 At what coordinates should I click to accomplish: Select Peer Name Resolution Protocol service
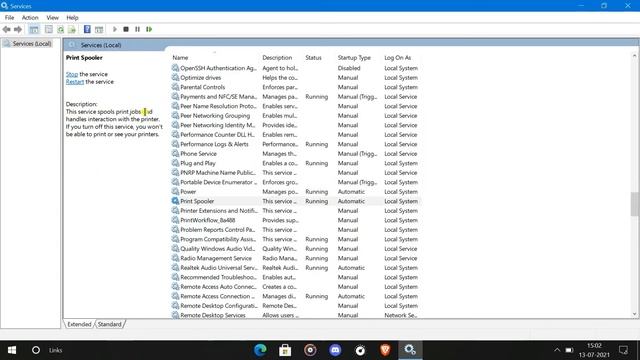tap(296, 106)
